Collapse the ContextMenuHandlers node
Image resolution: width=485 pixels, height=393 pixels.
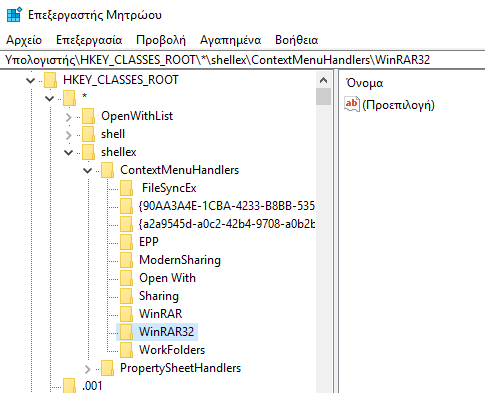(x=88, y=171)
